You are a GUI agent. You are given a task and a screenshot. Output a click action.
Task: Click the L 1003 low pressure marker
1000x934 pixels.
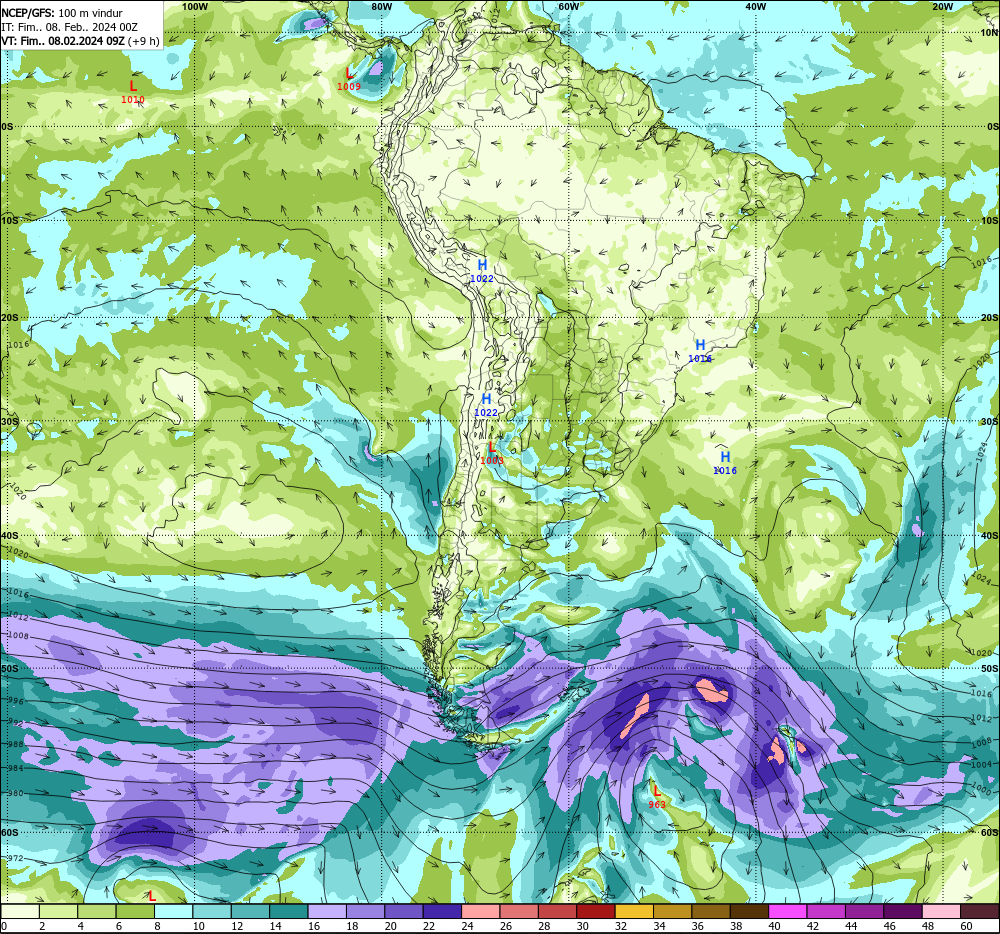point(492,453)
